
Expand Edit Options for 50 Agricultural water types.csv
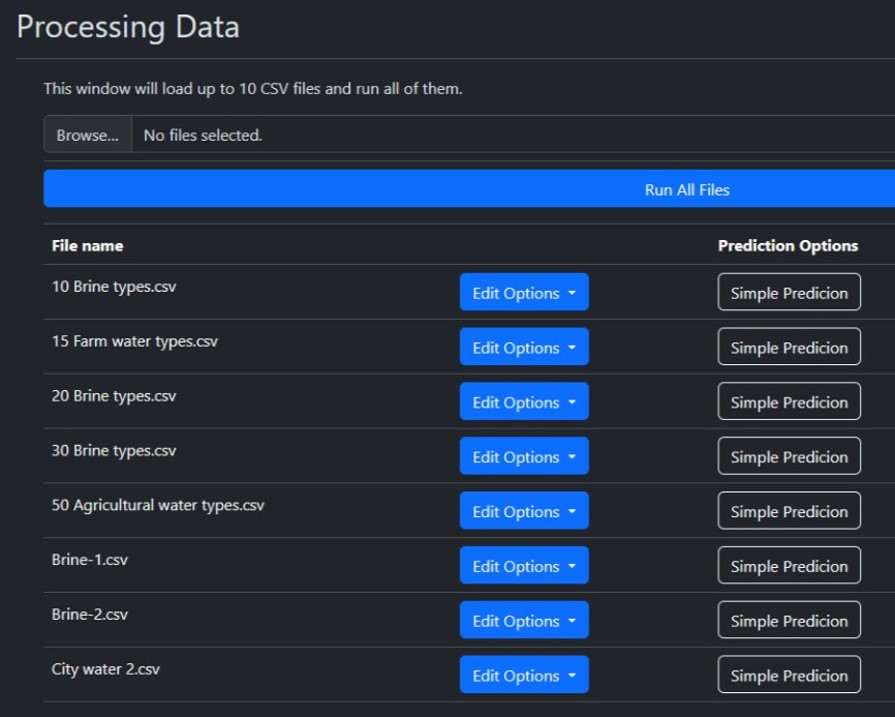tap(524, 511)
